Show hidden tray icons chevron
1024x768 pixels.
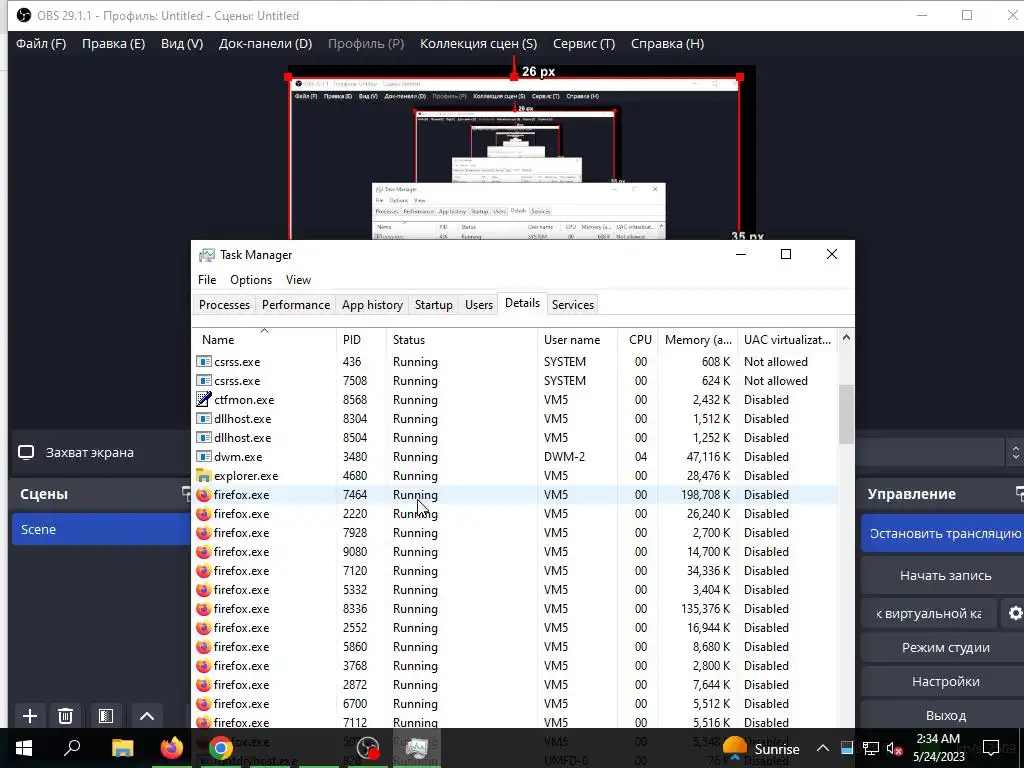coord(823,749)
